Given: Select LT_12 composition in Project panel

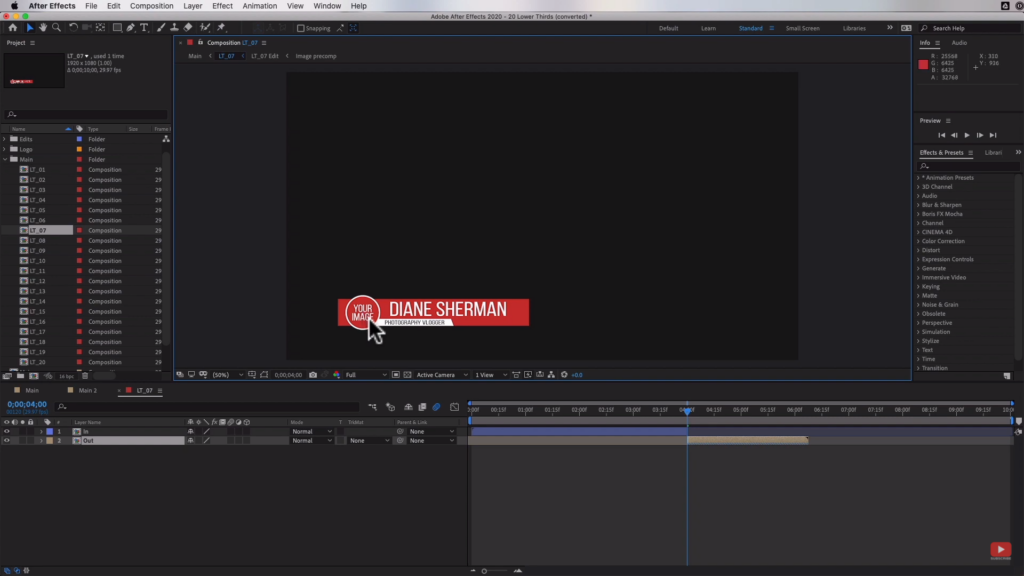Looking at the screenshot, I should [x=37, y=281].
